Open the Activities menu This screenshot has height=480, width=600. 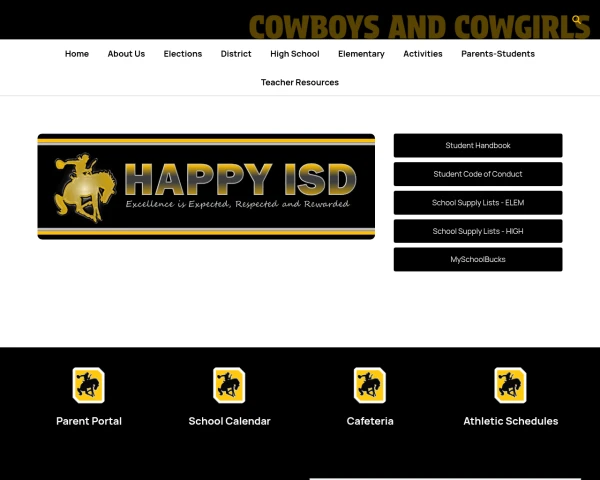tap(423, 54)
